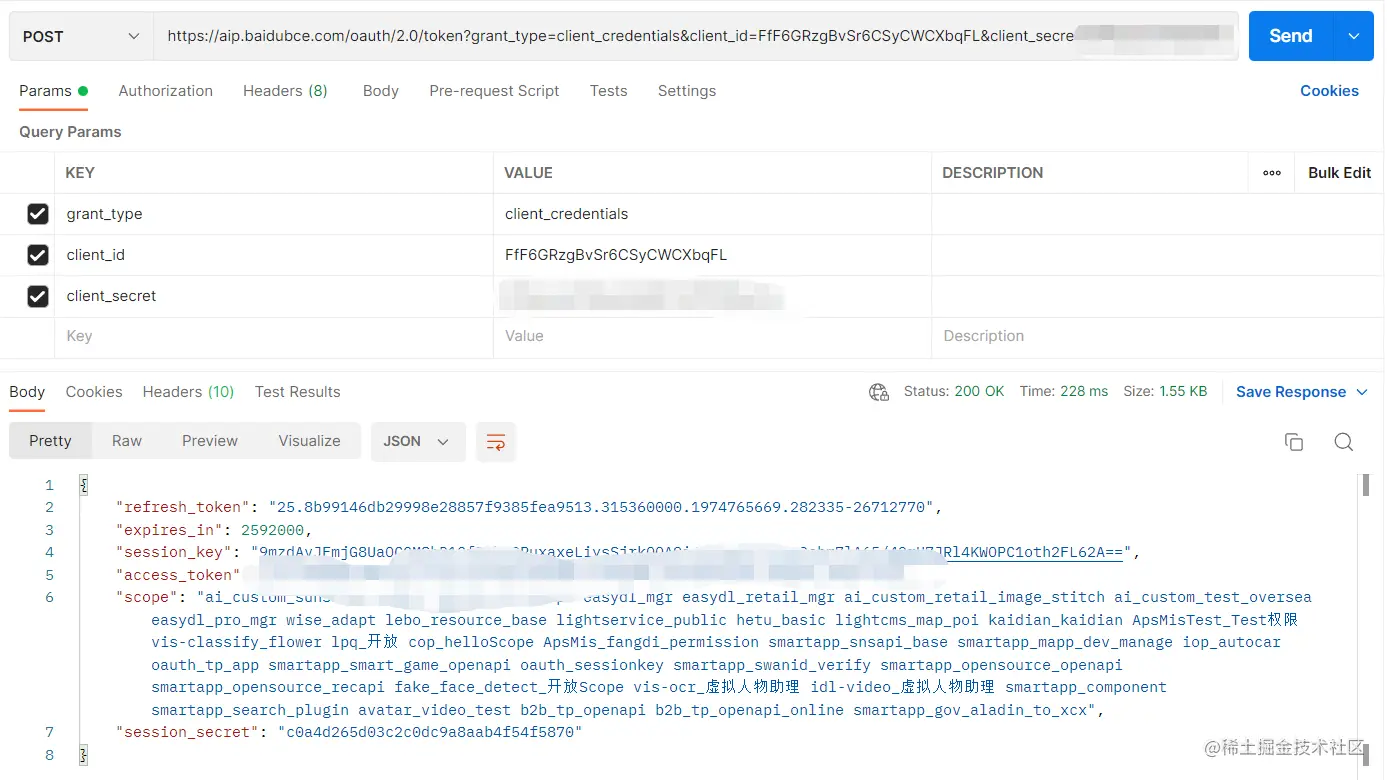Viewport: 1387px width, 780px height.
Task: Open the request Headers (8) tab
Action: tap(285, 91)
